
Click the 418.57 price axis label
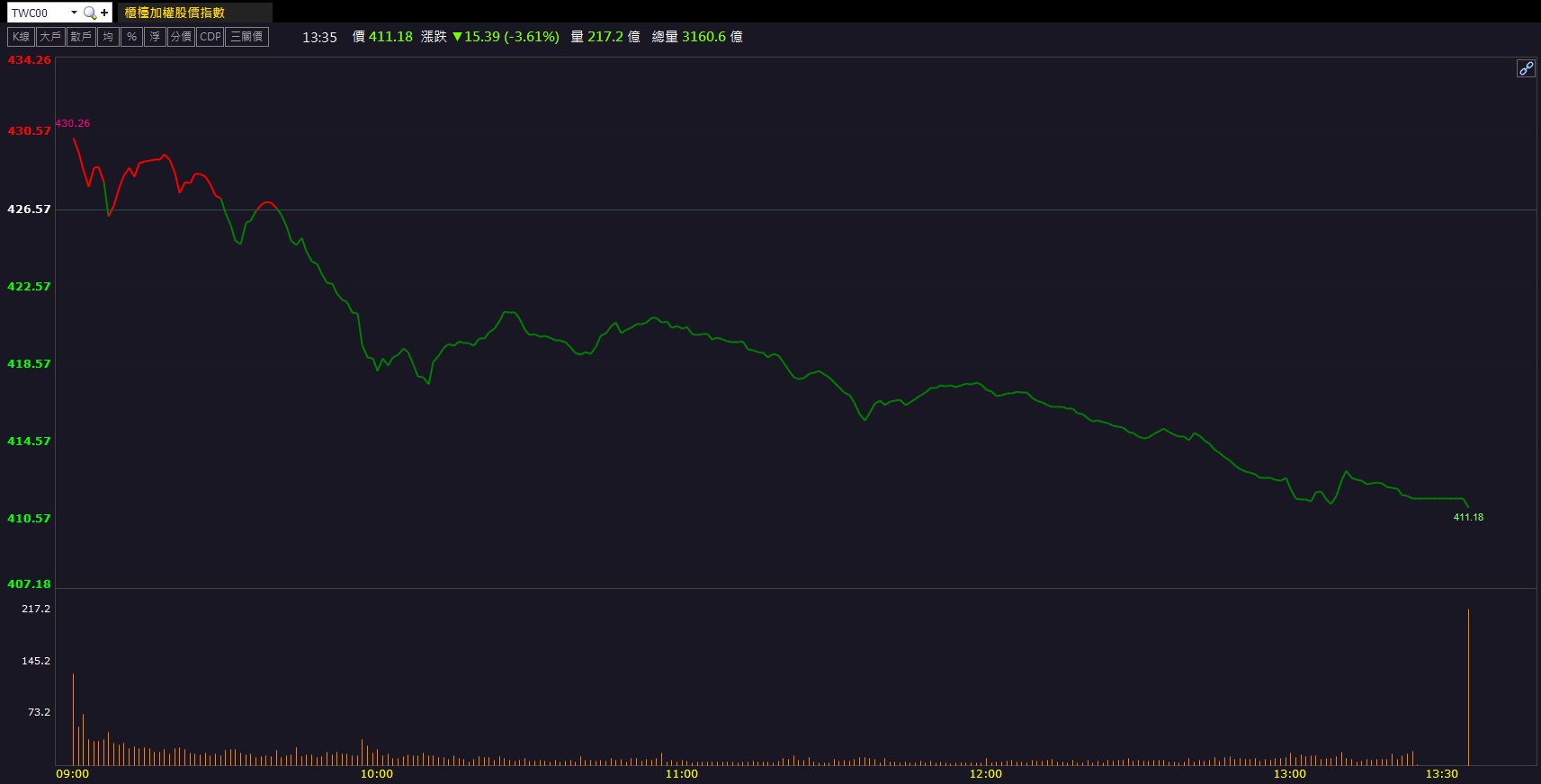tap(29, 364)
